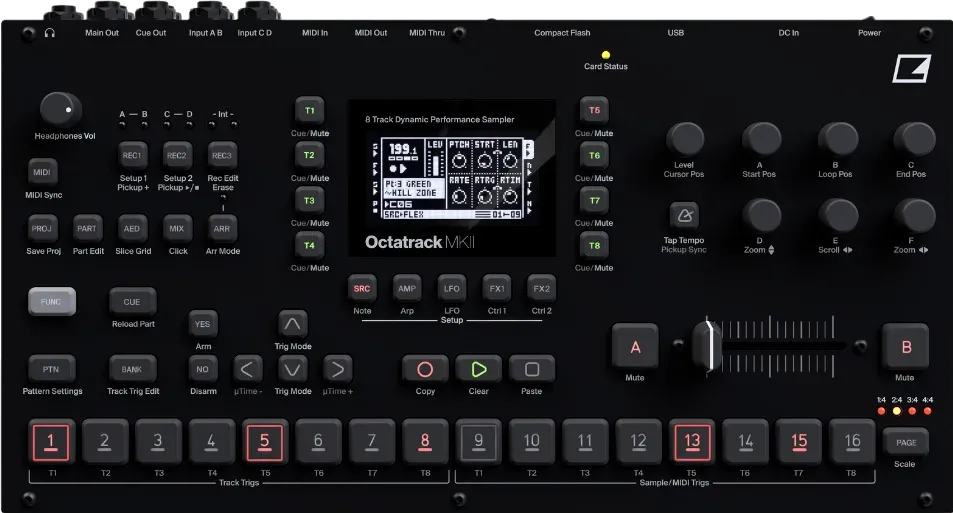Toggle step trig 13
The height and width of the screenshot is (513, 953).
click(x=692, y=442)
